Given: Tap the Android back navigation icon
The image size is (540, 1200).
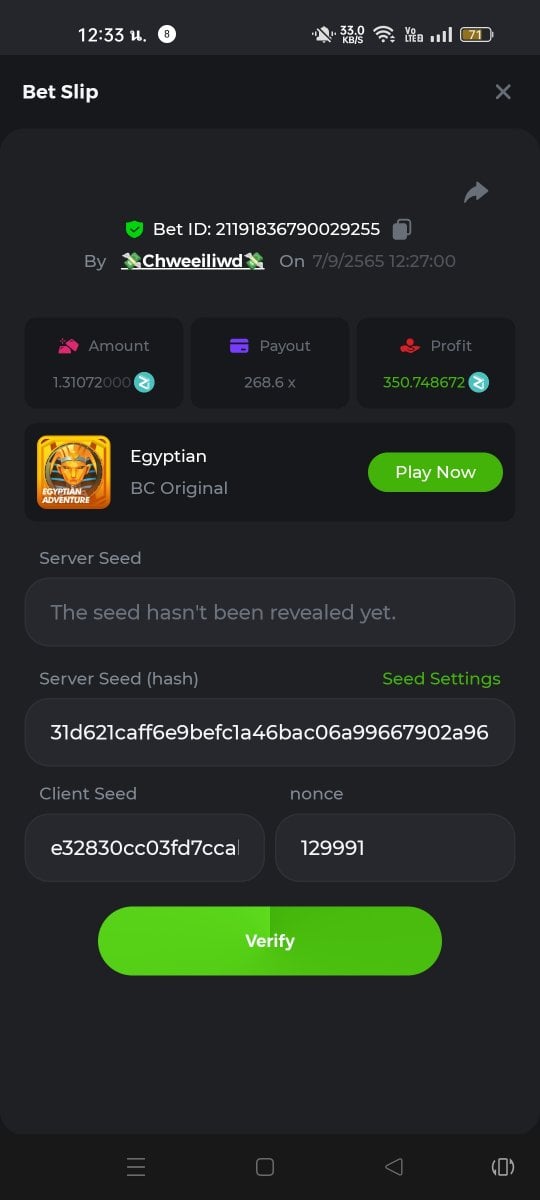Looking at the screenshot, I should [394, 1167].
